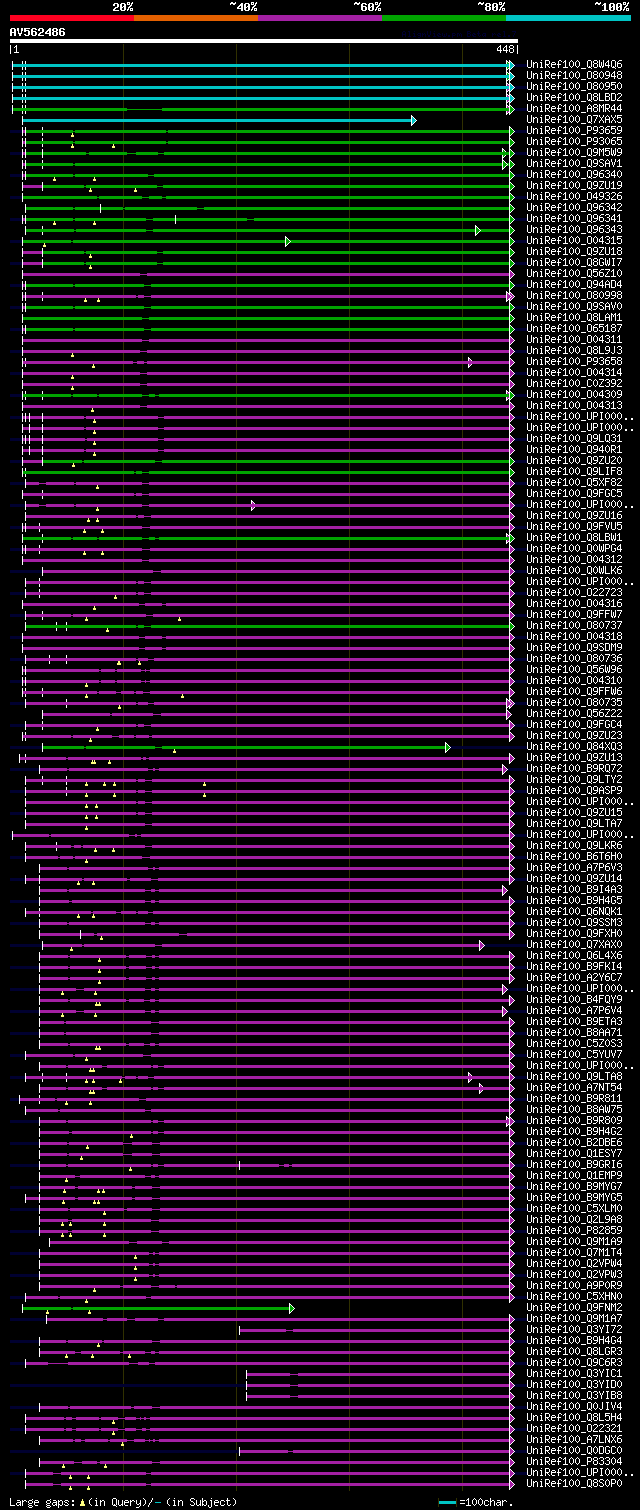Select the UniRef100_O65187 label
The height and width of the screenshot is (1510, 640).
[574, 328]
